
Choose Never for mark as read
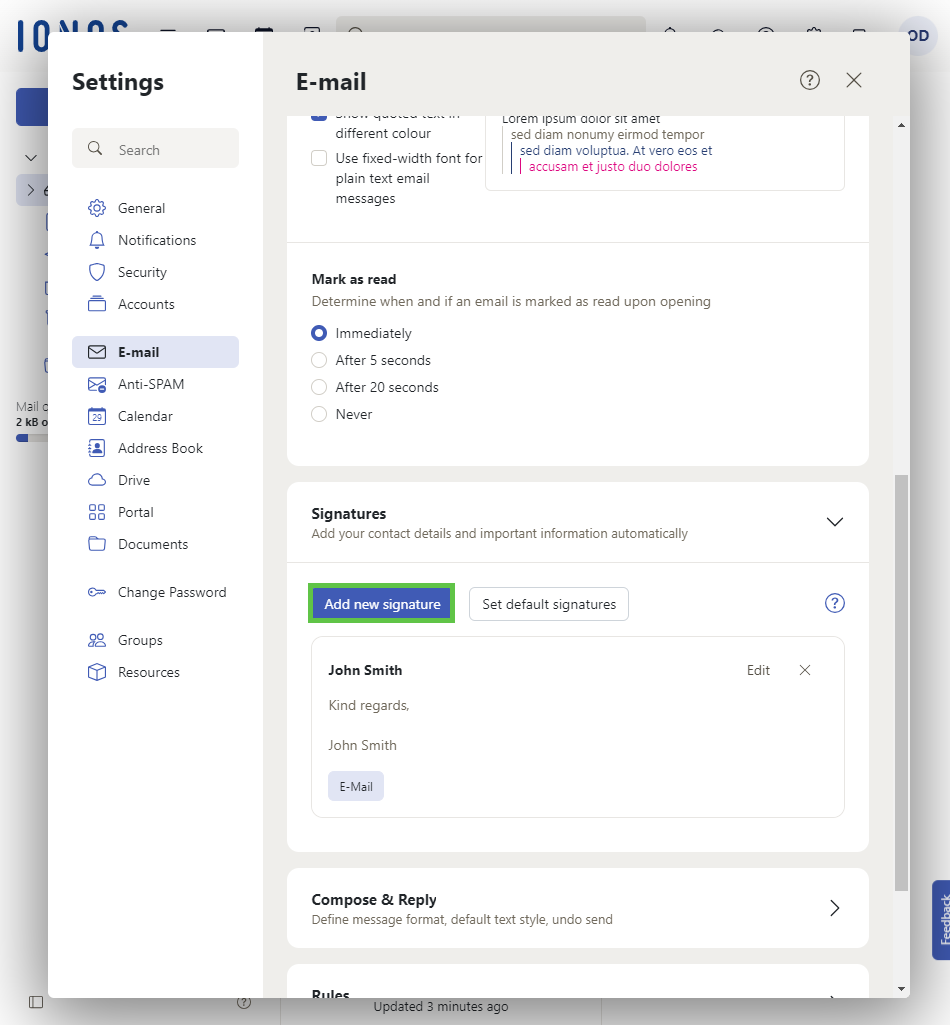click(319, 414)
